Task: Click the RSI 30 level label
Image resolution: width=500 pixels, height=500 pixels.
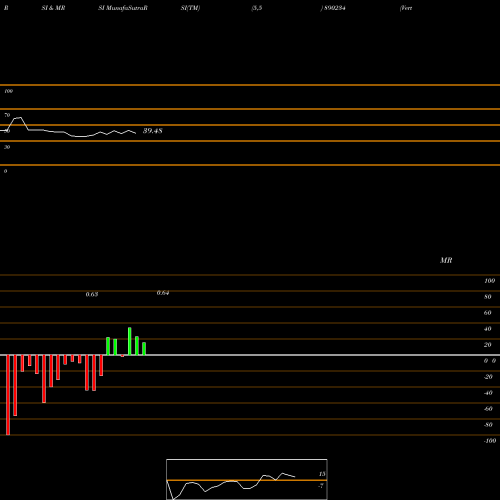Action: [x=7, y=147]
